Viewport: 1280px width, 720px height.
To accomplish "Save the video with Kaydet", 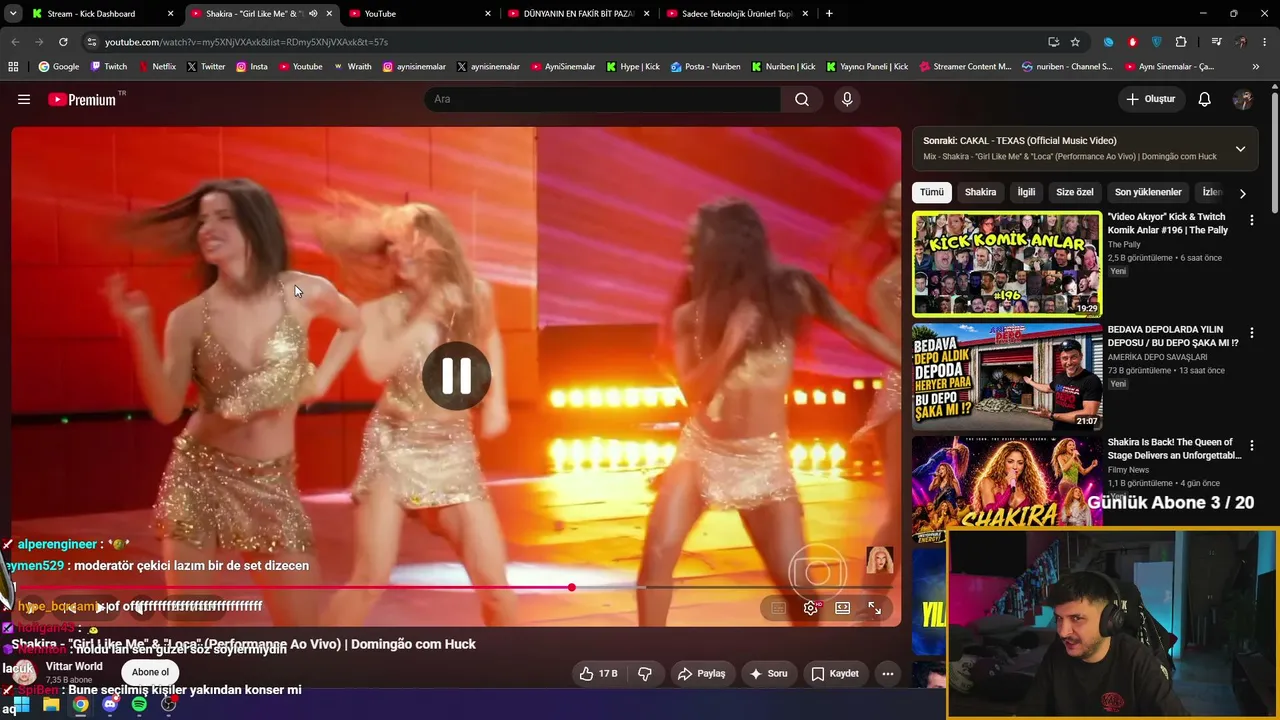I will pyautogui.click(x=835, y=674).
